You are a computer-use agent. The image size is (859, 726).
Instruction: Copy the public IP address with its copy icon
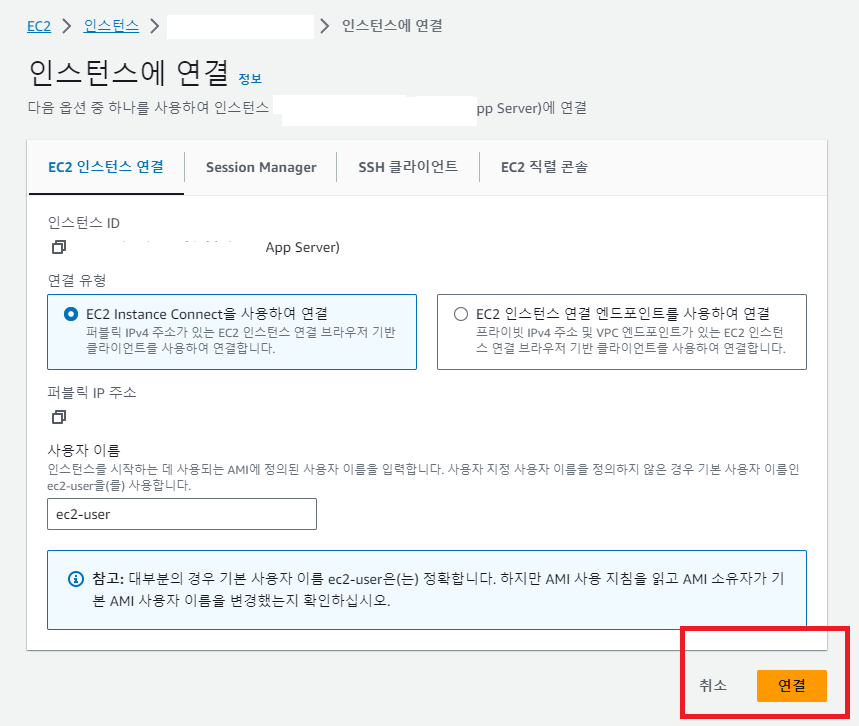(x=59, y=417)
